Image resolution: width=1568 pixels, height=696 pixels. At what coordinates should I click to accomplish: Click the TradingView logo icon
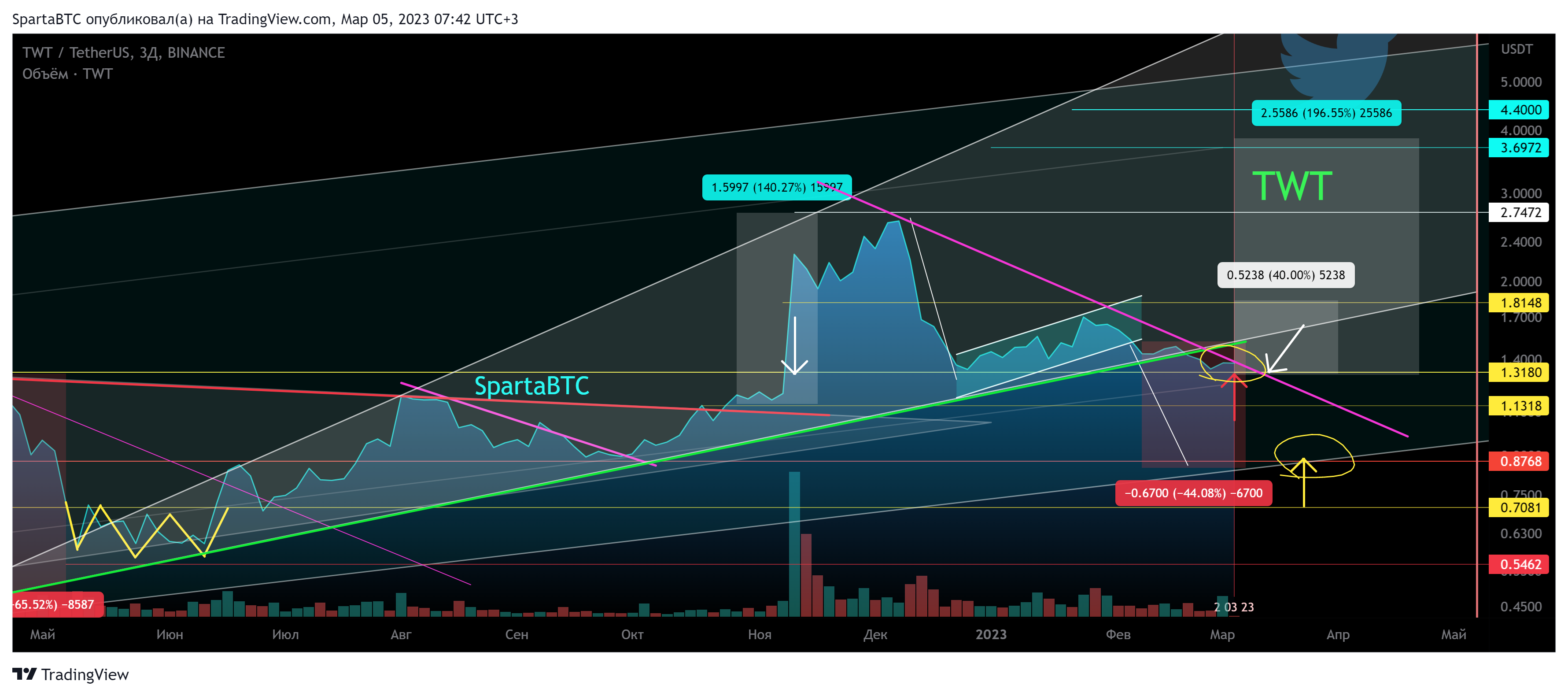(24, 674)
